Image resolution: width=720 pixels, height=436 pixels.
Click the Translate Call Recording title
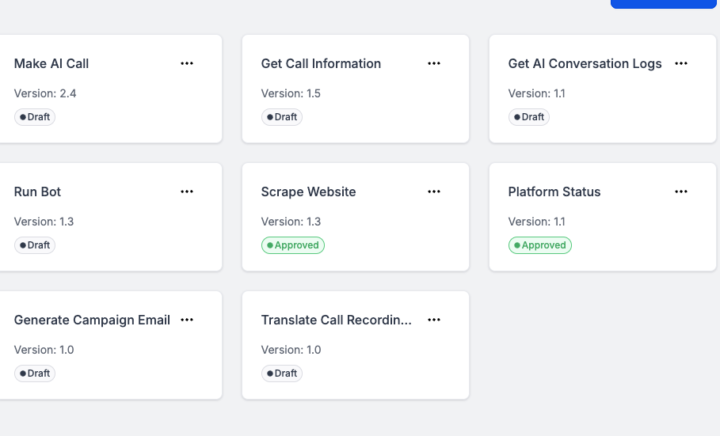335,320
